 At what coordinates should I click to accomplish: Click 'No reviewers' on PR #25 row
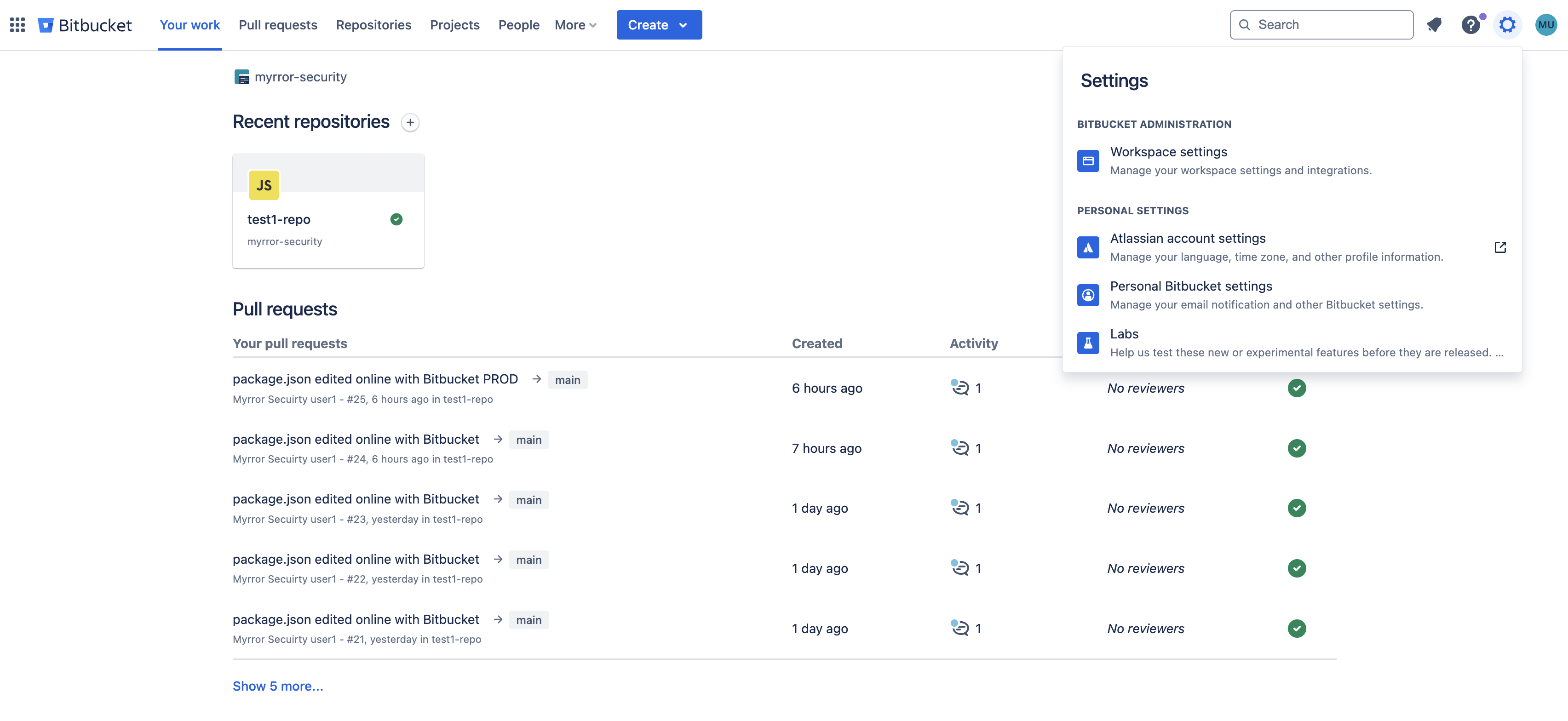1146,388
